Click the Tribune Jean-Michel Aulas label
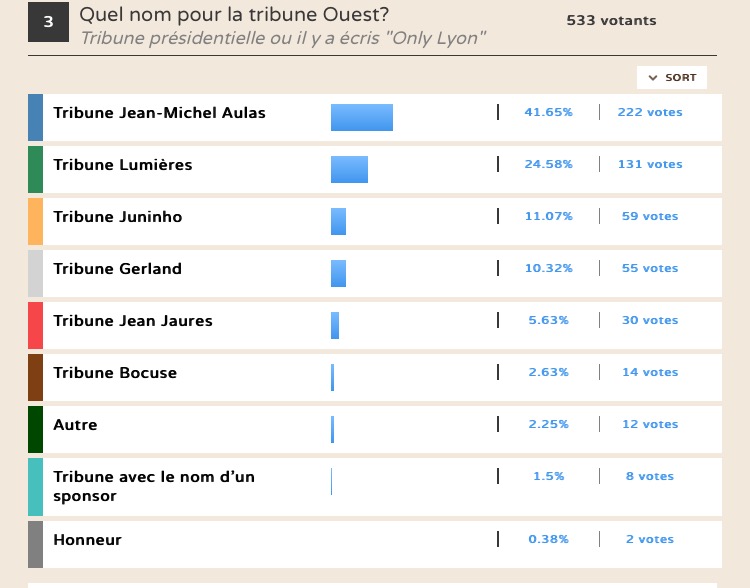750x588 pixels. [159, 113]
